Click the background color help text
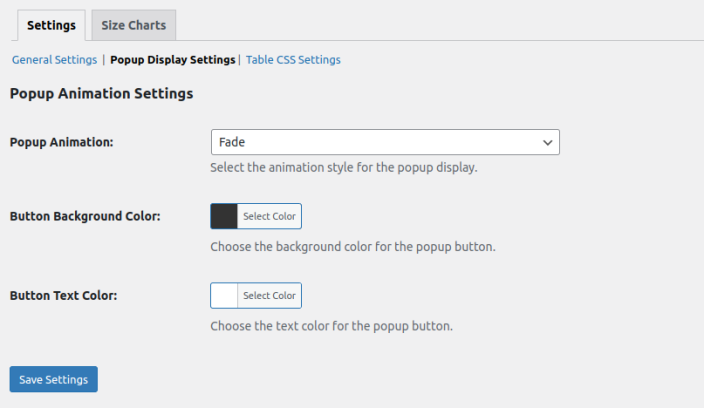Viewport: 704px width, 408px height. click(352, 246)
